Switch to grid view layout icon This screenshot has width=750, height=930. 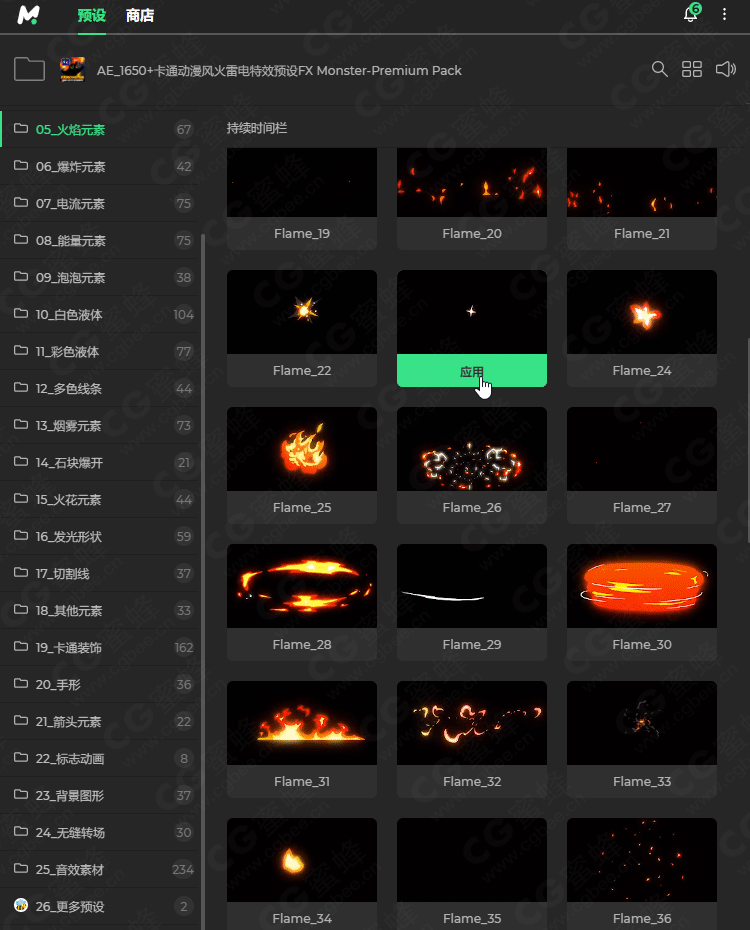[x=691, y=69]
